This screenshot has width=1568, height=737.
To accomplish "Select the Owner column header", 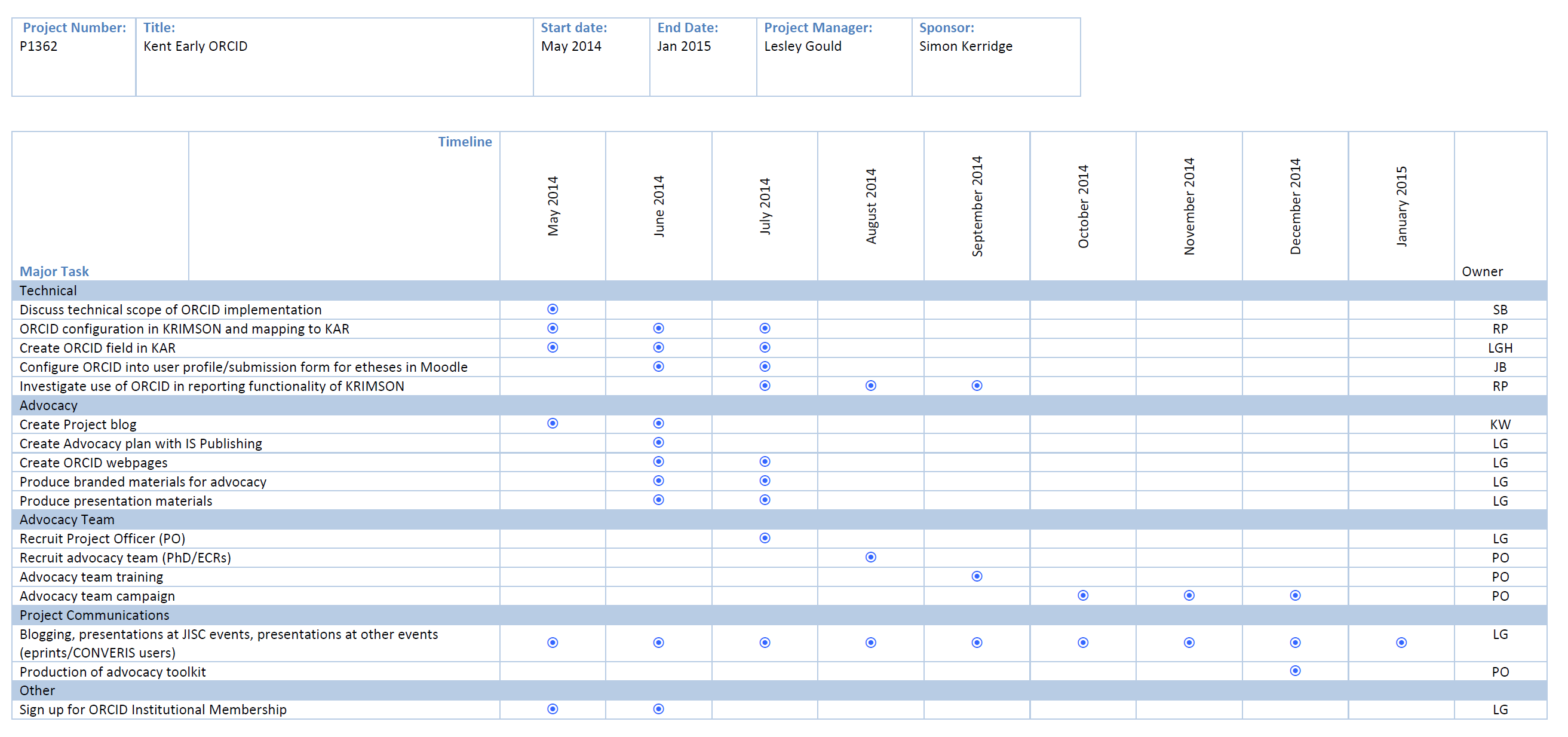I will [1482, 271].
